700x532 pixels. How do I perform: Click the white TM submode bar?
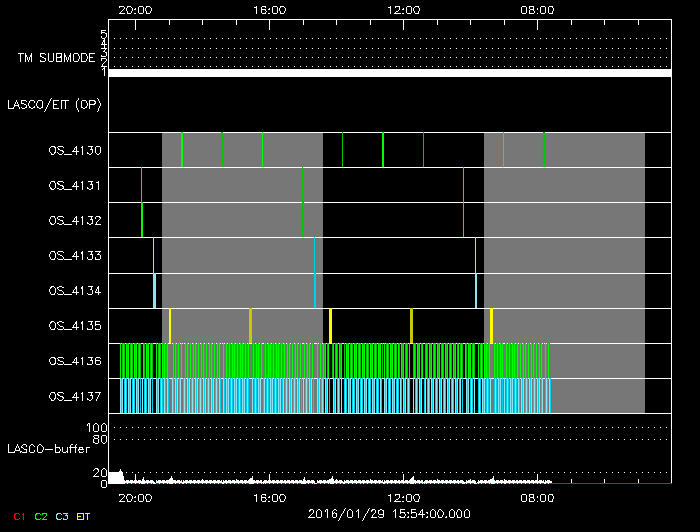click(389, 73)
